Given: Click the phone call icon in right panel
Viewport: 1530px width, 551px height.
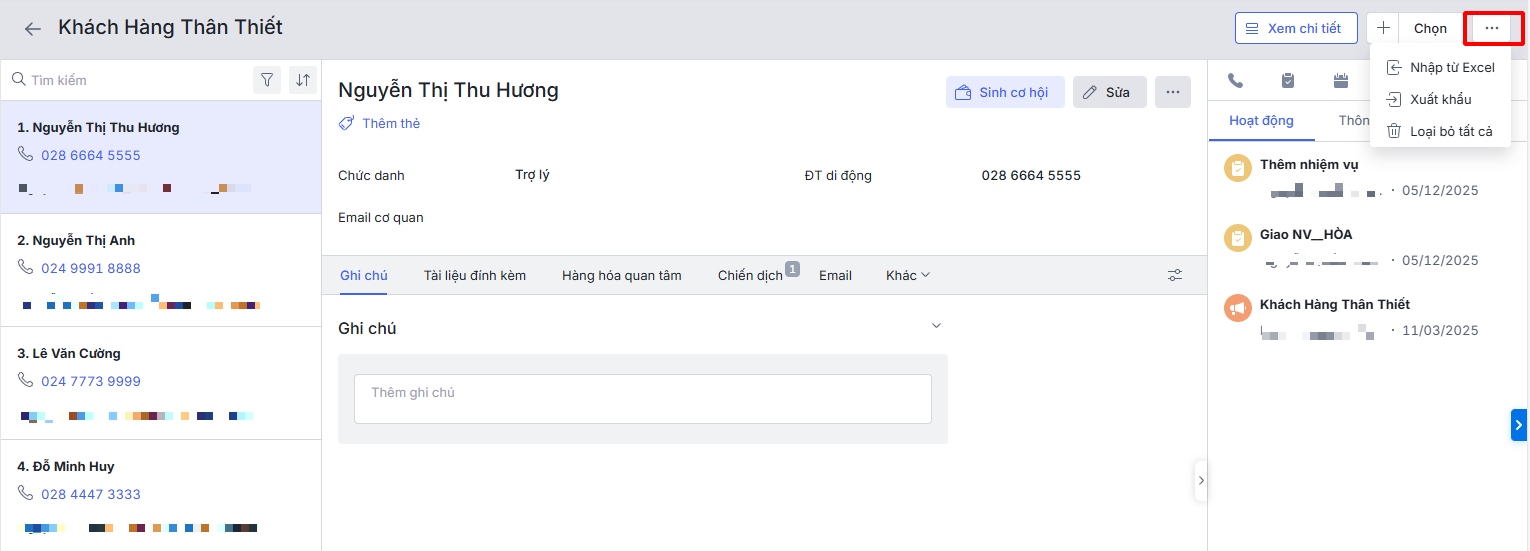Looking at the screenshot, I should coord(1236,81).
